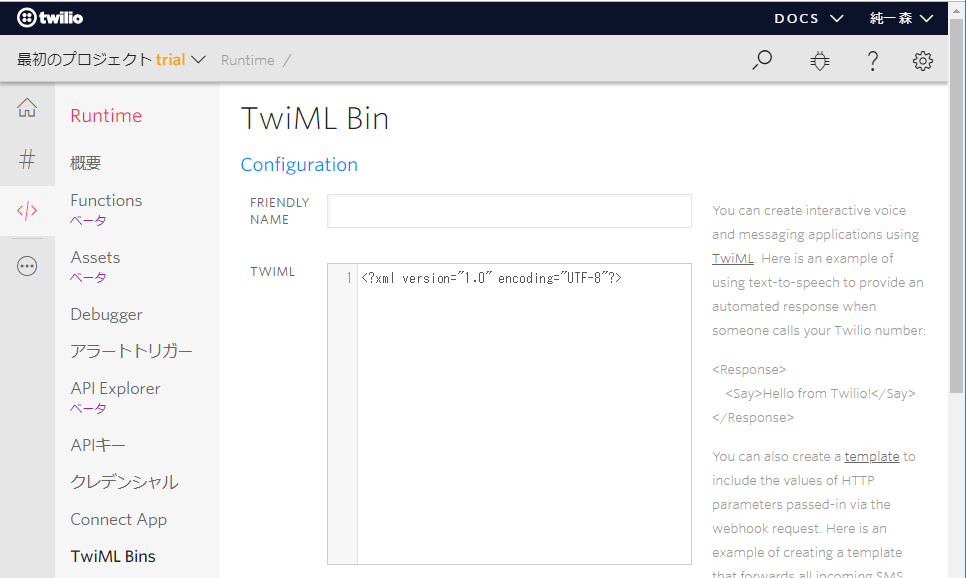Open the search magnifier icon
This screenshot has width=966, height=578.
coord(762,60)
